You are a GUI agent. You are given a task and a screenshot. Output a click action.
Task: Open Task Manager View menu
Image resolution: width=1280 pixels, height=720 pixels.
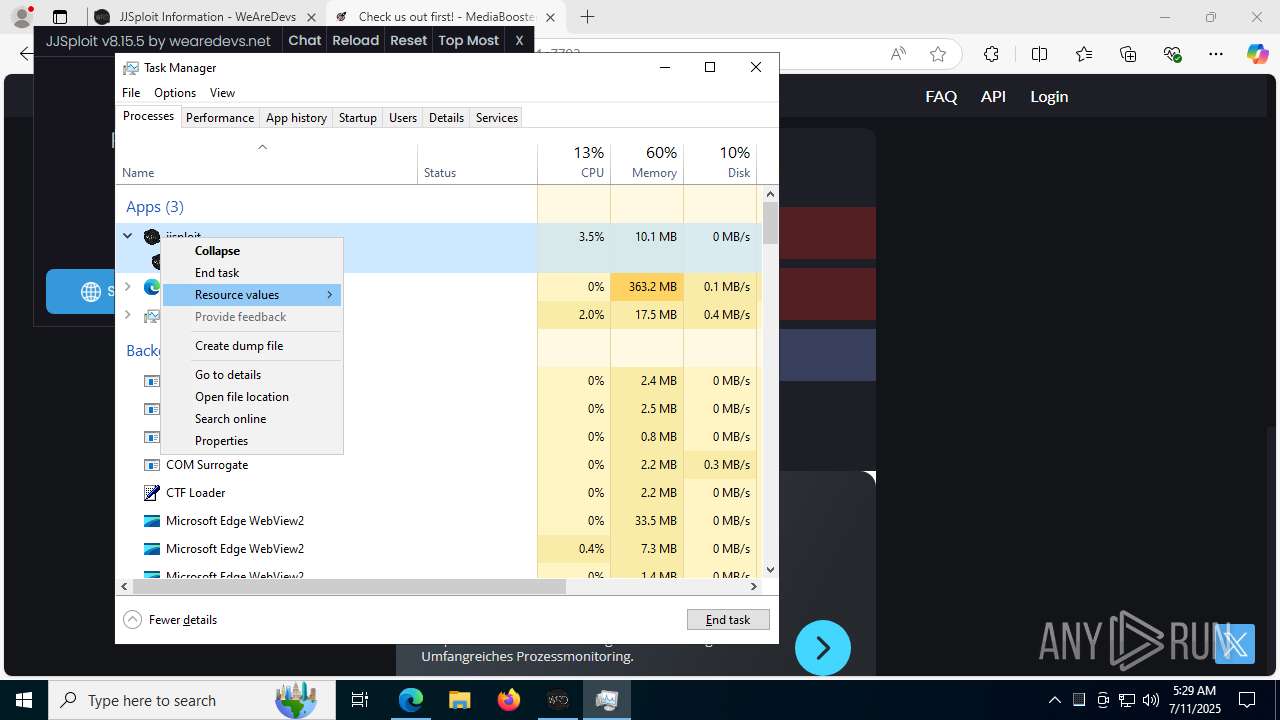click(222, 93)
